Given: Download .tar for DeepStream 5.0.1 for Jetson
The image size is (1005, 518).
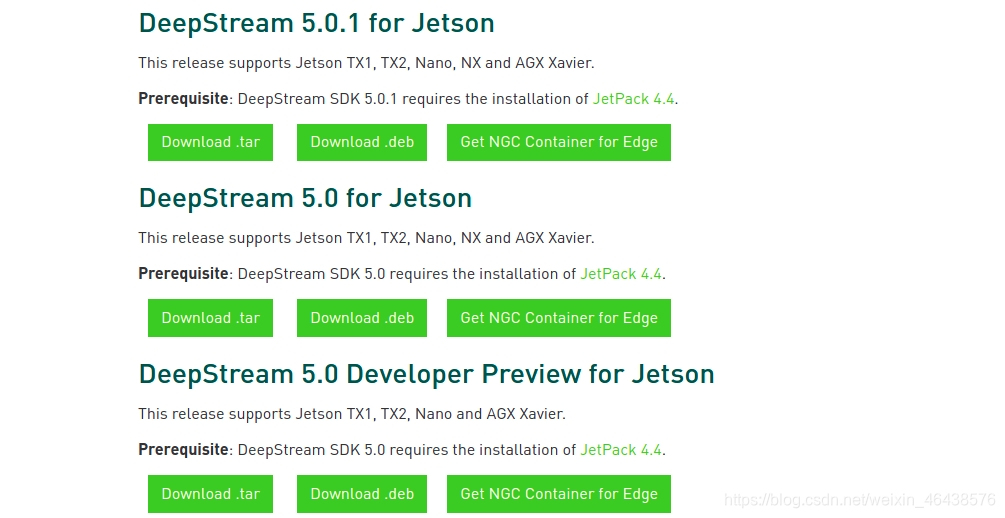Looking at the screenshot, I should pyautogui.click(x=210, y=142).
